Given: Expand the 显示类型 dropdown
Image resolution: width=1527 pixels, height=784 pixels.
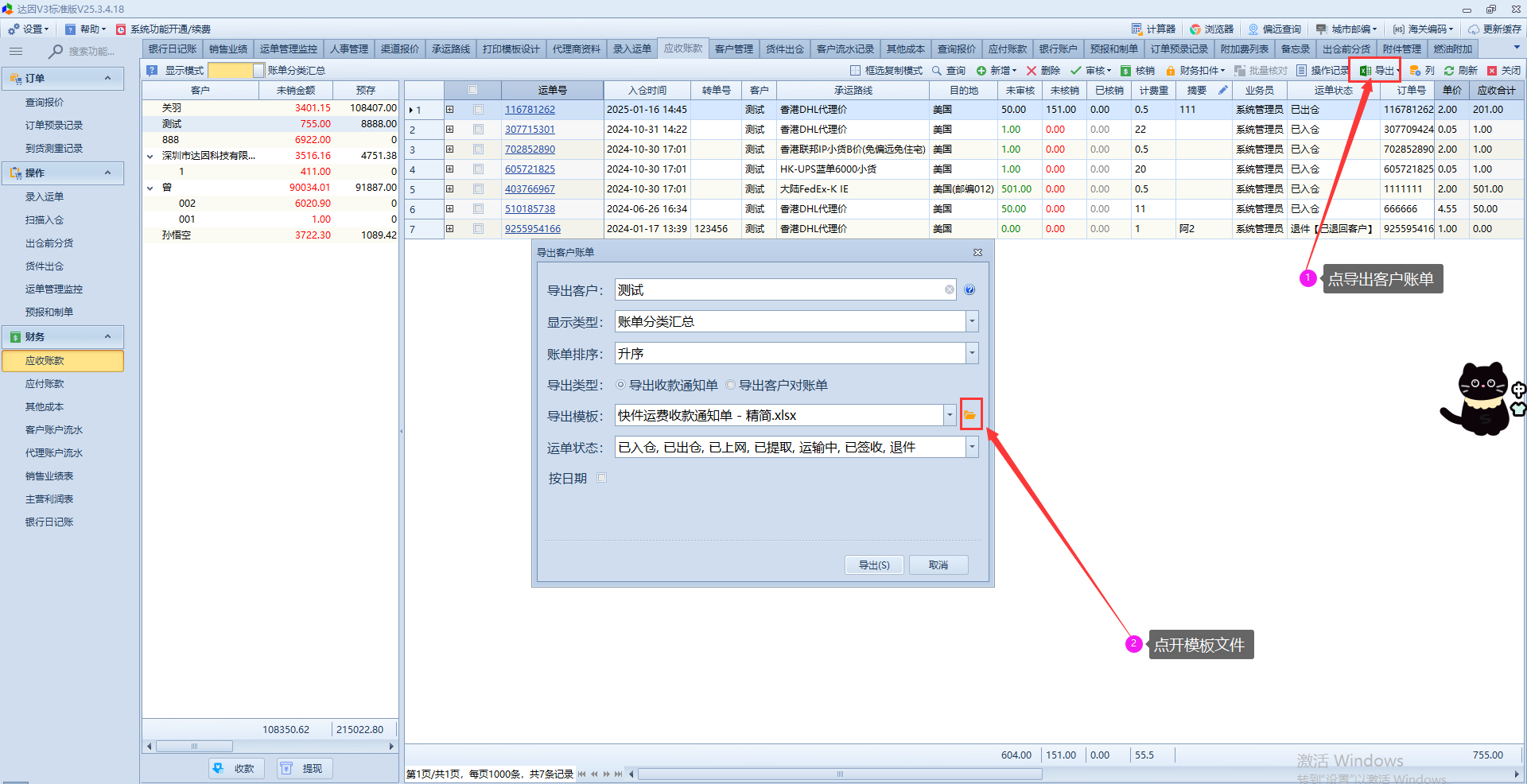Looking at the screenshot, I should click(972, 322).
